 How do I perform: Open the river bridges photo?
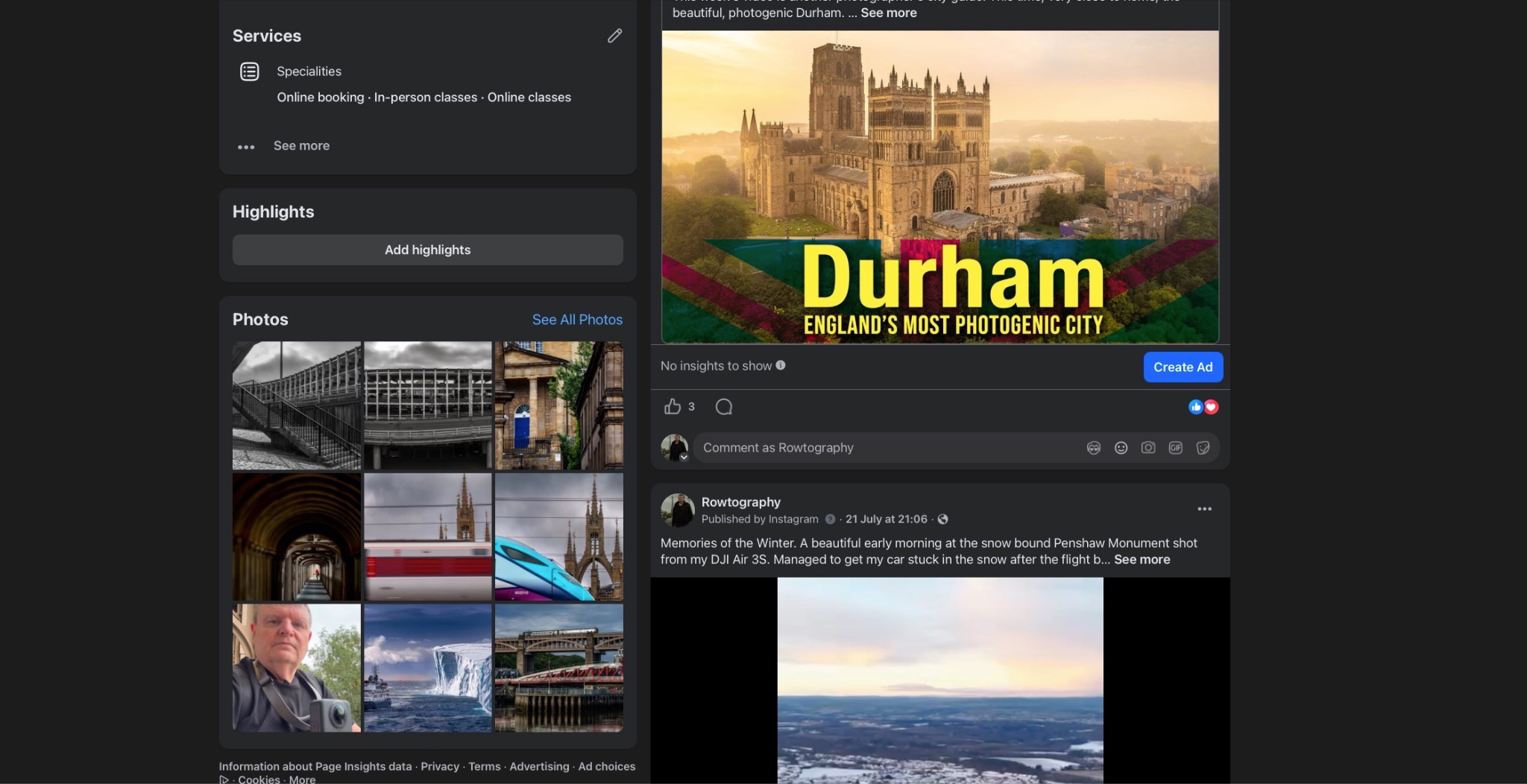point(559,668)
